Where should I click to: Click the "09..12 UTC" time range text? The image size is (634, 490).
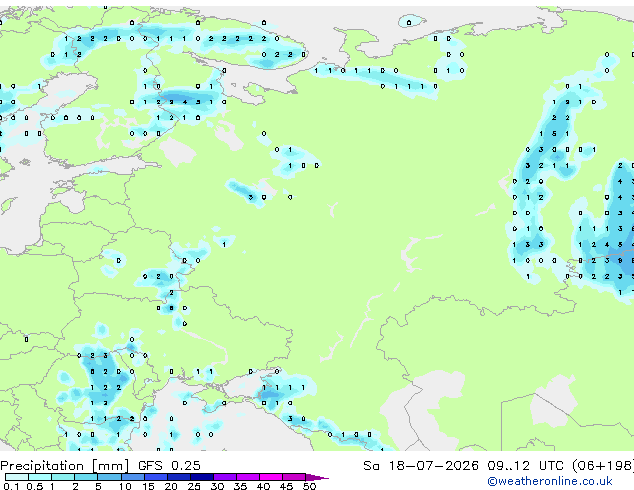(525, 466)
